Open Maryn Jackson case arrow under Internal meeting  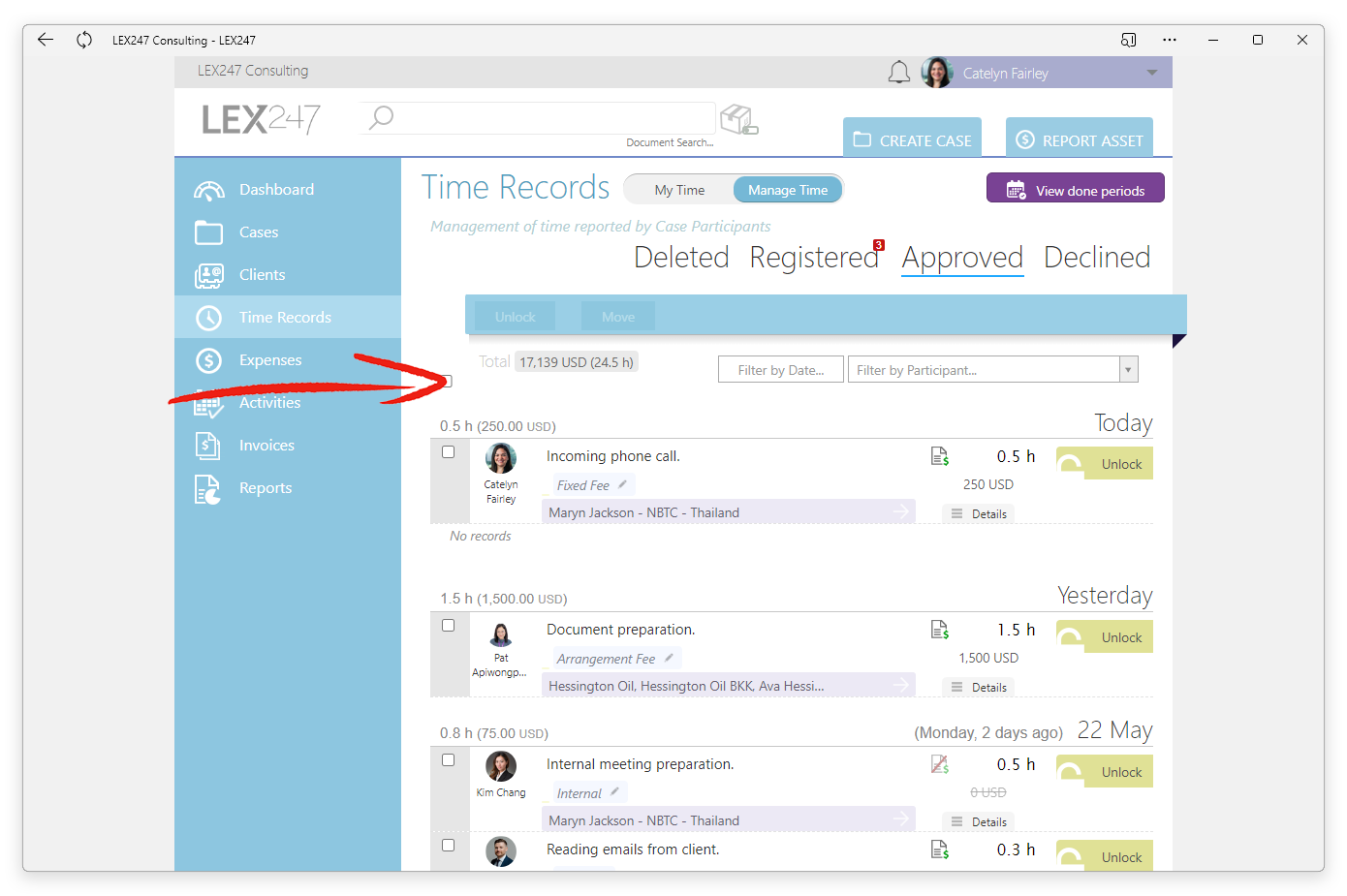pos(901,819)
